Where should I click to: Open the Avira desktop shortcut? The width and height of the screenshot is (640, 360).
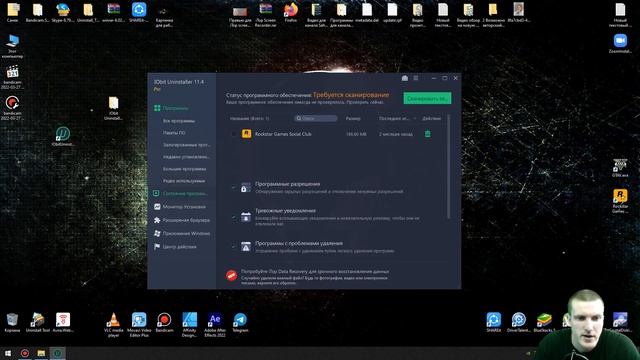tap(63, 322)
